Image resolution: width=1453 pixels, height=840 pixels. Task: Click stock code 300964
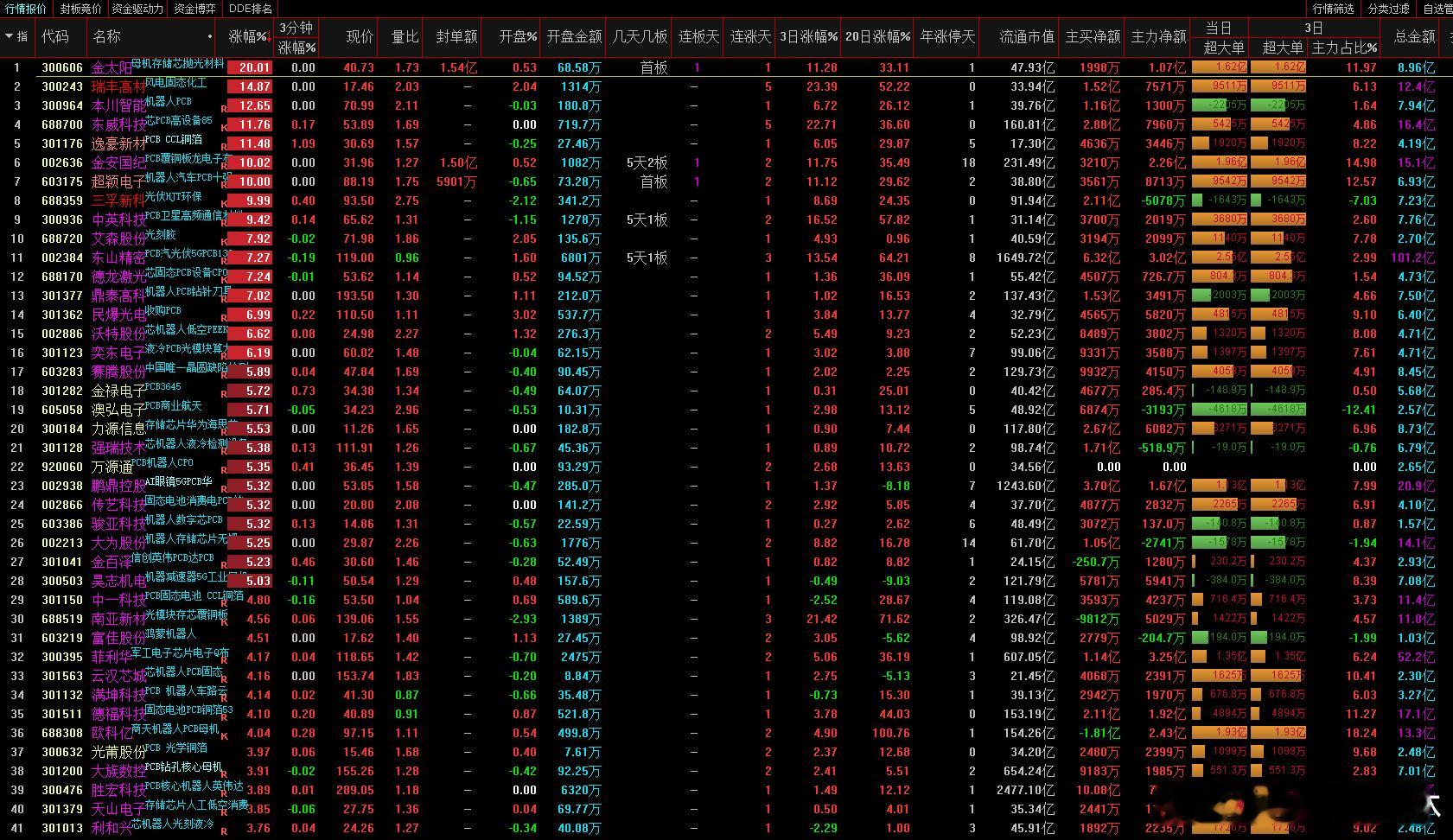tap(62, 105)
